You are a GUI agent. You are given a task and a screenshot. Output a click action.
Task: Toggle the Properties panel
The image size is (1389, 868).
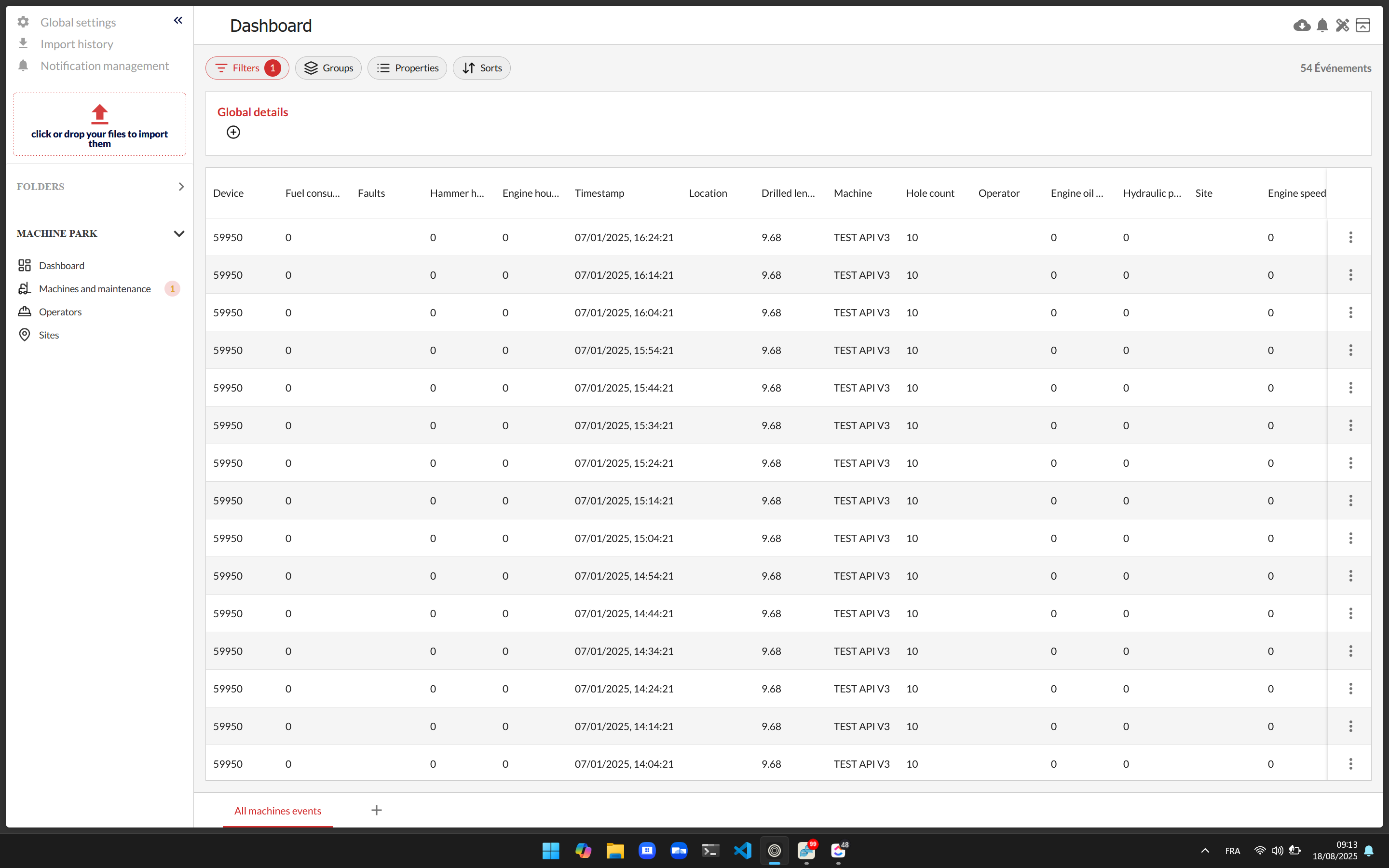[x=407, y=68]
